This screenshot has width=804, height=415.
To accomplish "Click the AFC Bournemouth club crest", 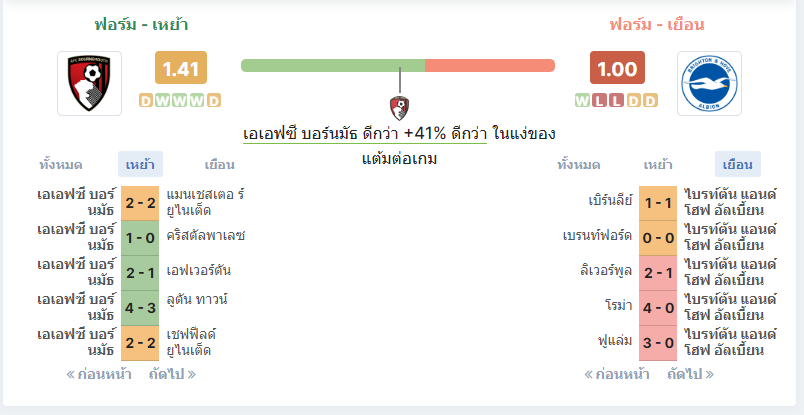I will tap(90, 83).
